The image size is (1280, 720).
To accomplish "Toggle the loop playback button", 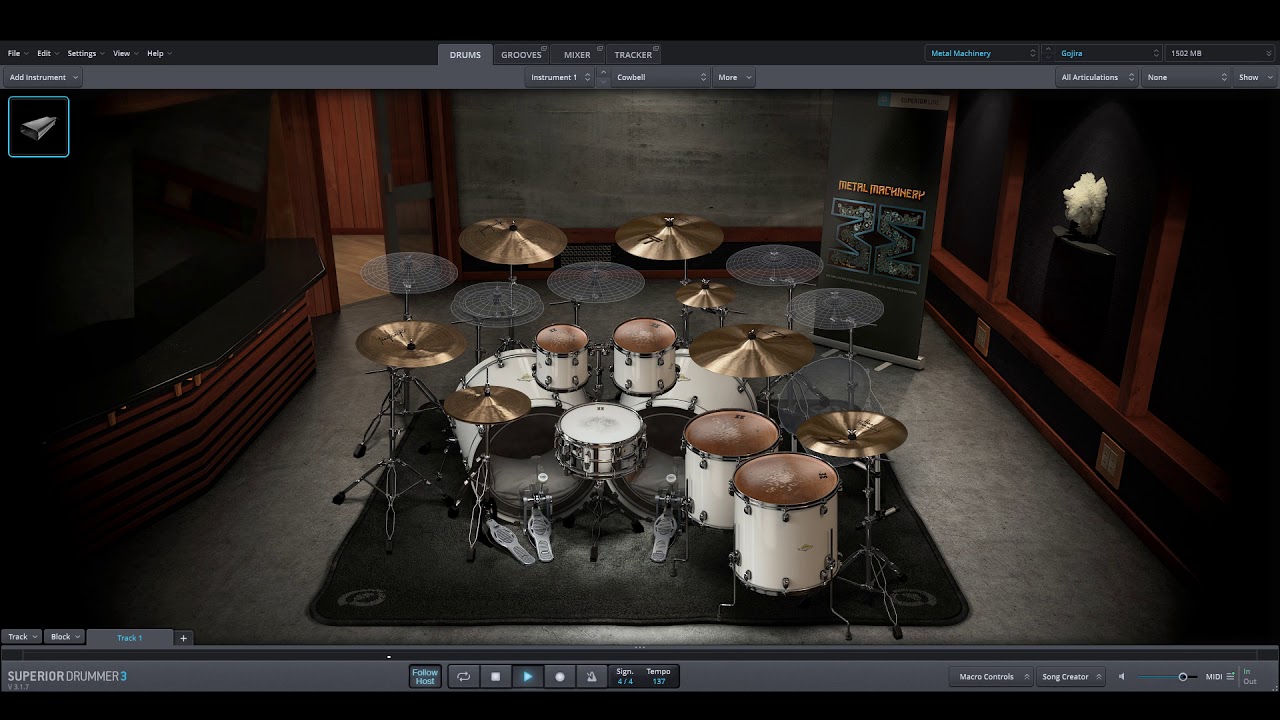I will [x=464, y=677].
